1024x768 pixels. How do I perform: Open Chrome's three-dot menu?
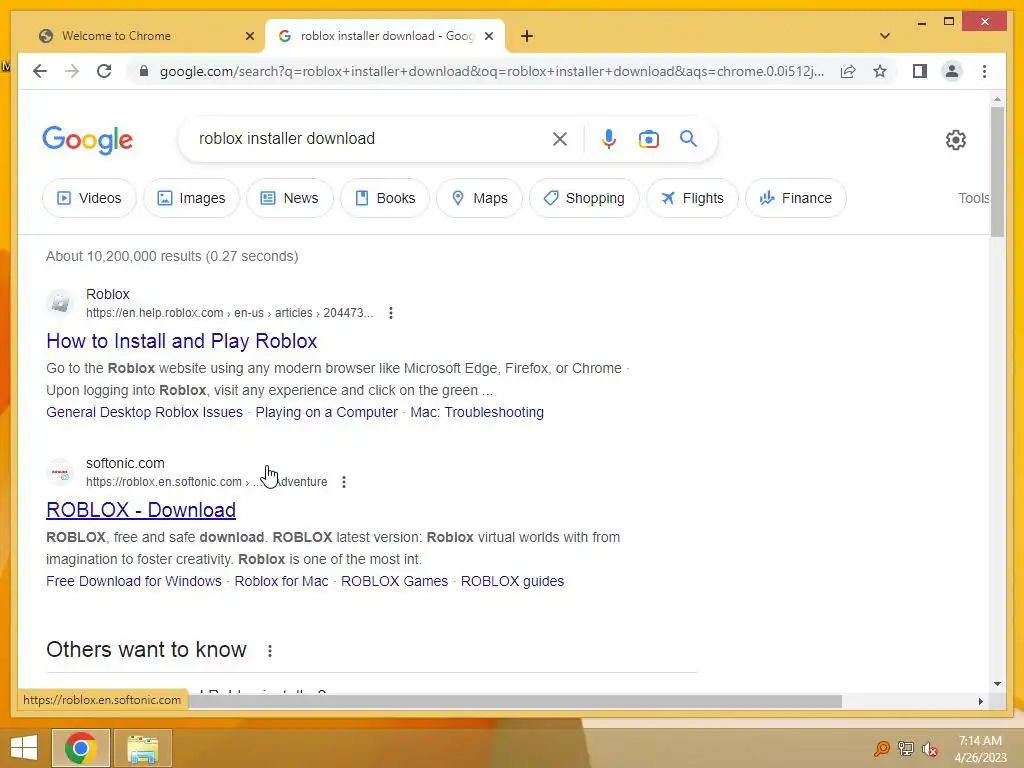point(984,71)
